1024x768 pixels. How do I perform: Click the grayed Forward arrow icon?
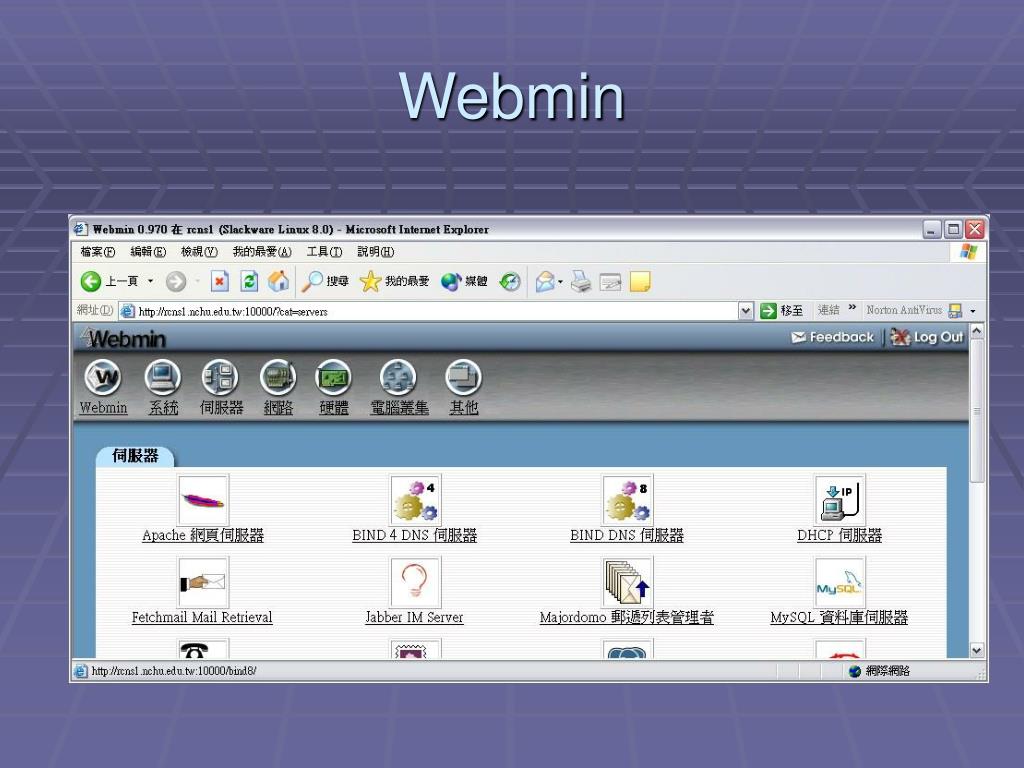tap(176, 281)
